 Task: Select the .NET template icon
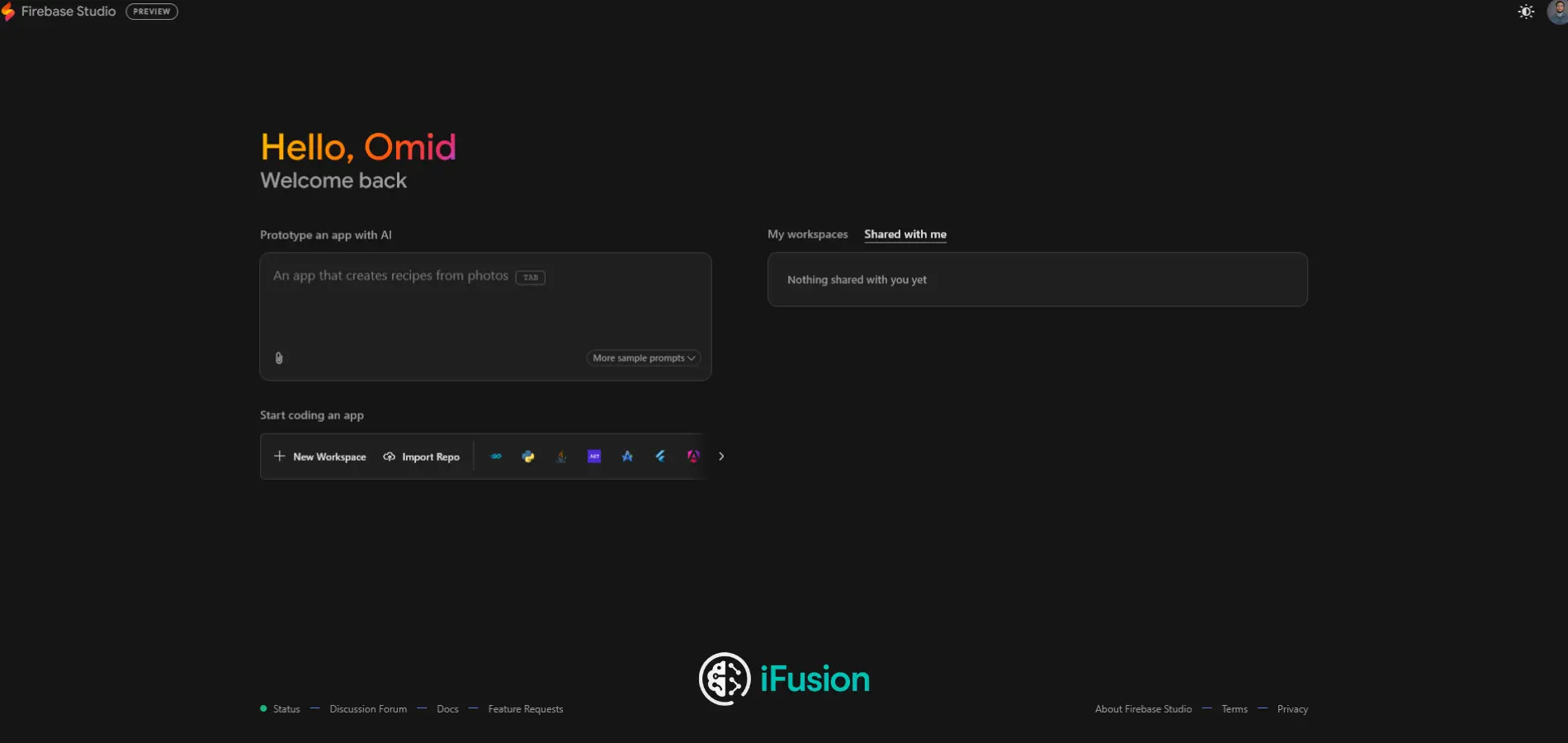tap(594, 457)
